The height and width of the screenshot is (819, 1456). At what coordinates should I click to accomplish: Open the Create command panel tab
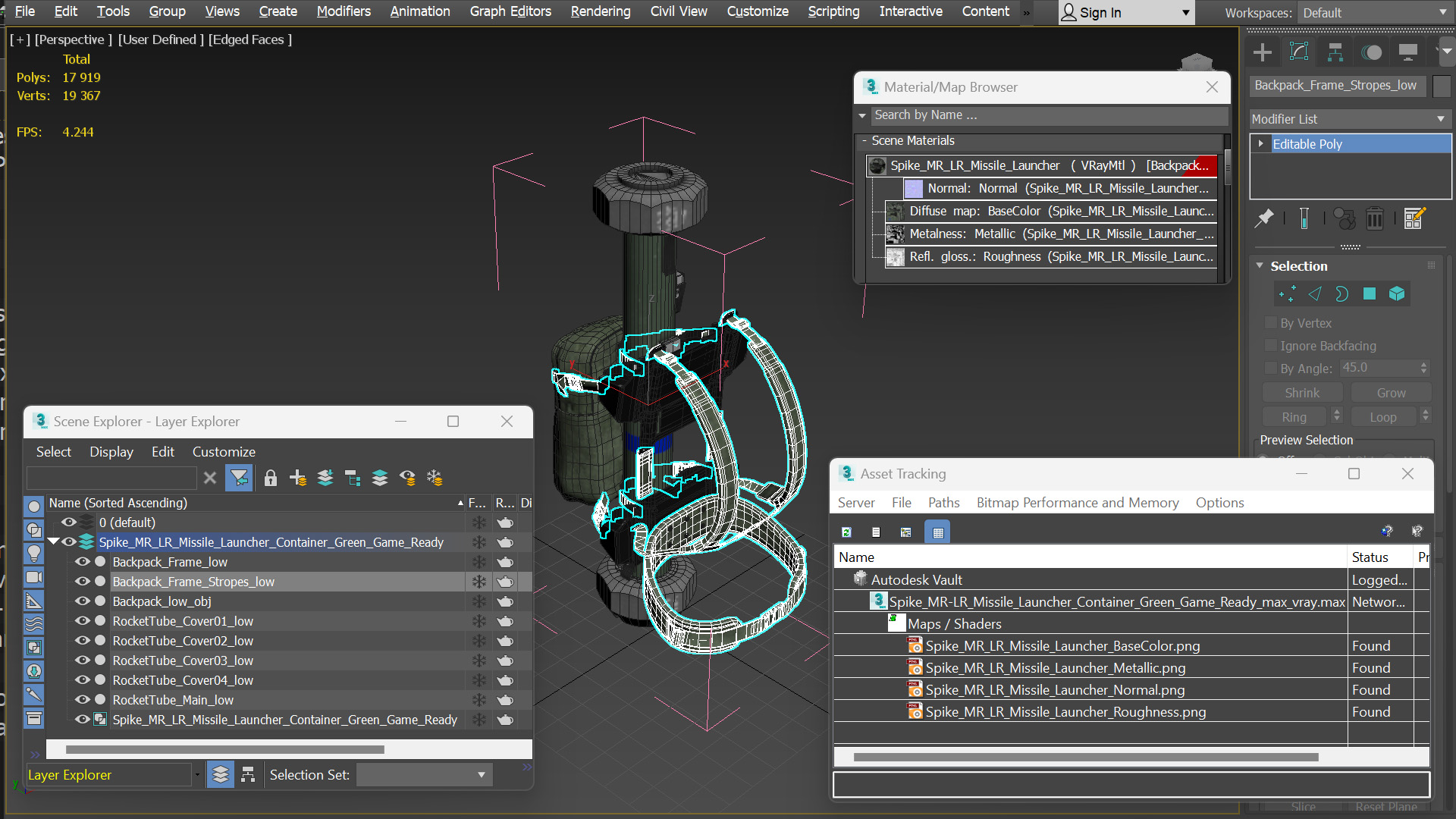click(1263, 52)
